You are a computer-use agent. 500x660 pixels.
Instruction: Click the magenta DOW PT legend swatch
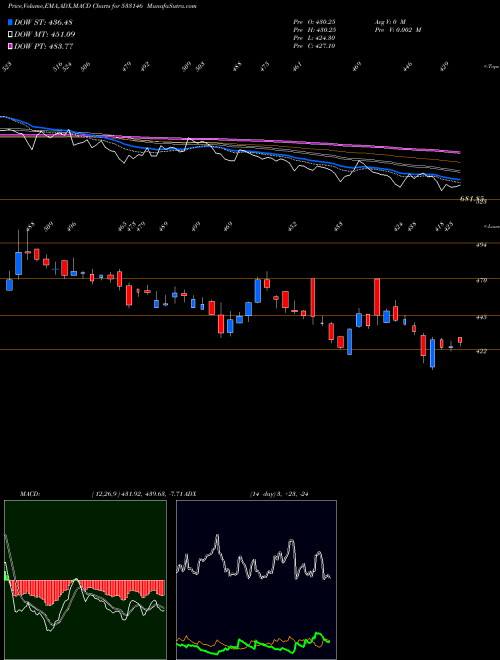pos(11,46)
